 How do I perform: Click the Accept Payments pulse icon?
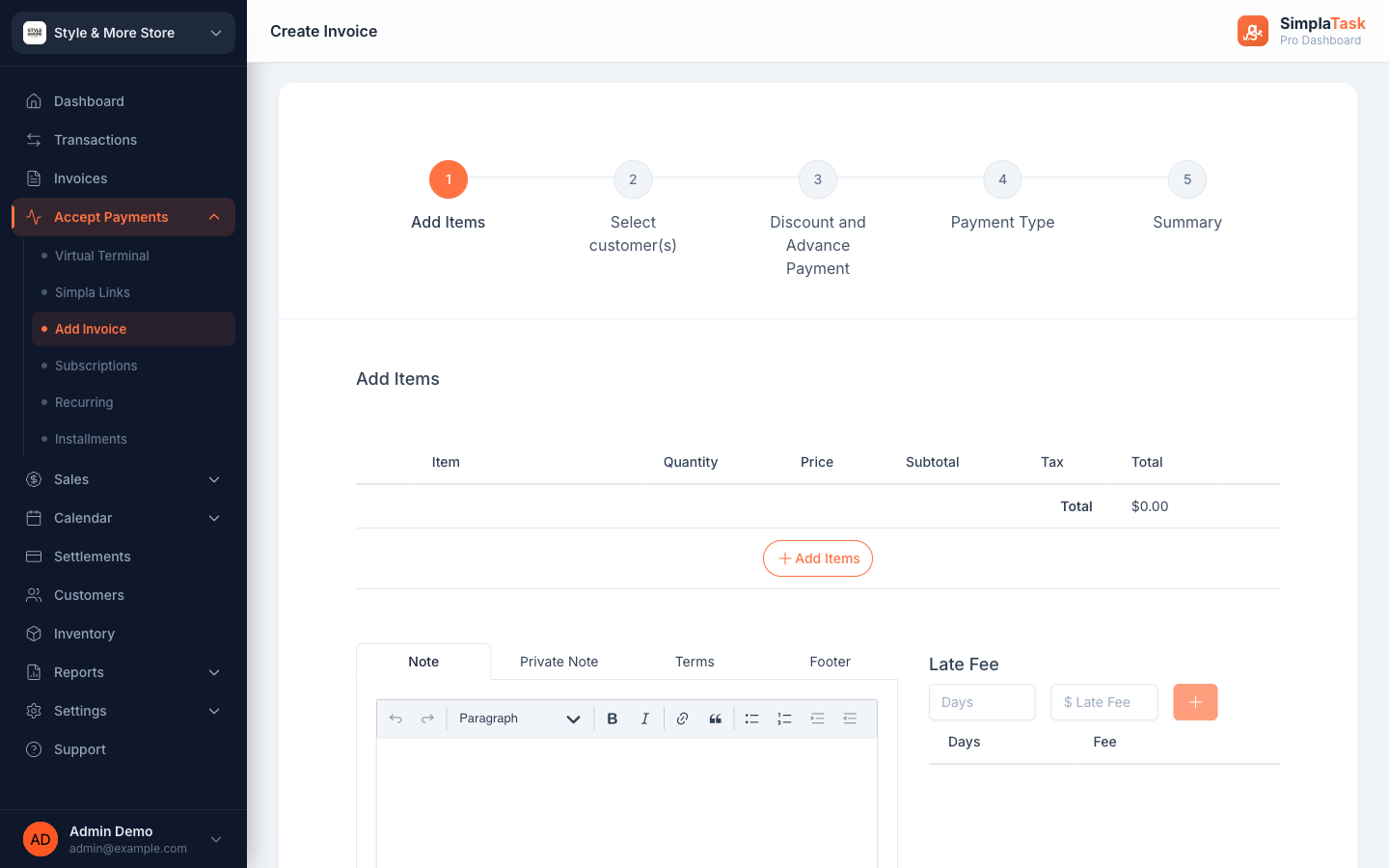(34, 217)
